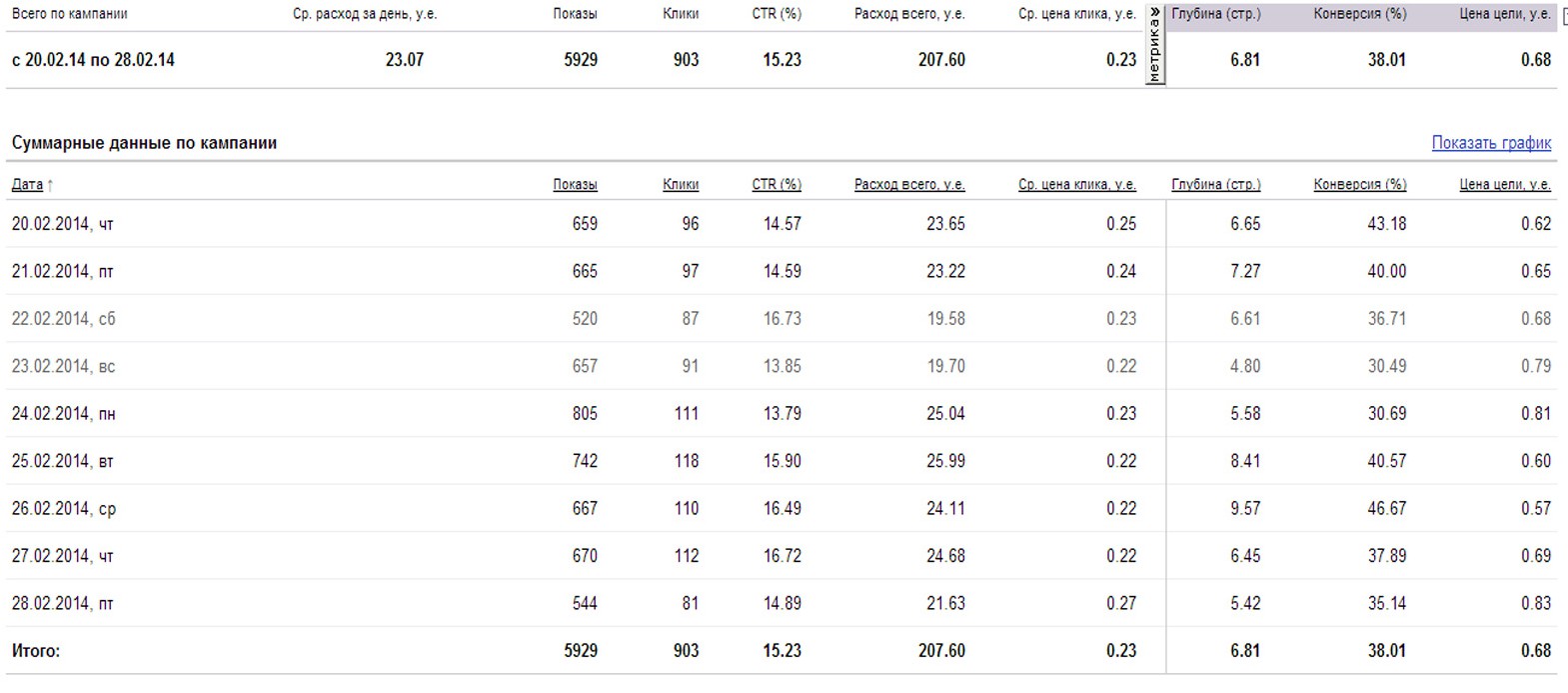Click the Итого: totals row label

pyautogui.click(x=36, y=651)
